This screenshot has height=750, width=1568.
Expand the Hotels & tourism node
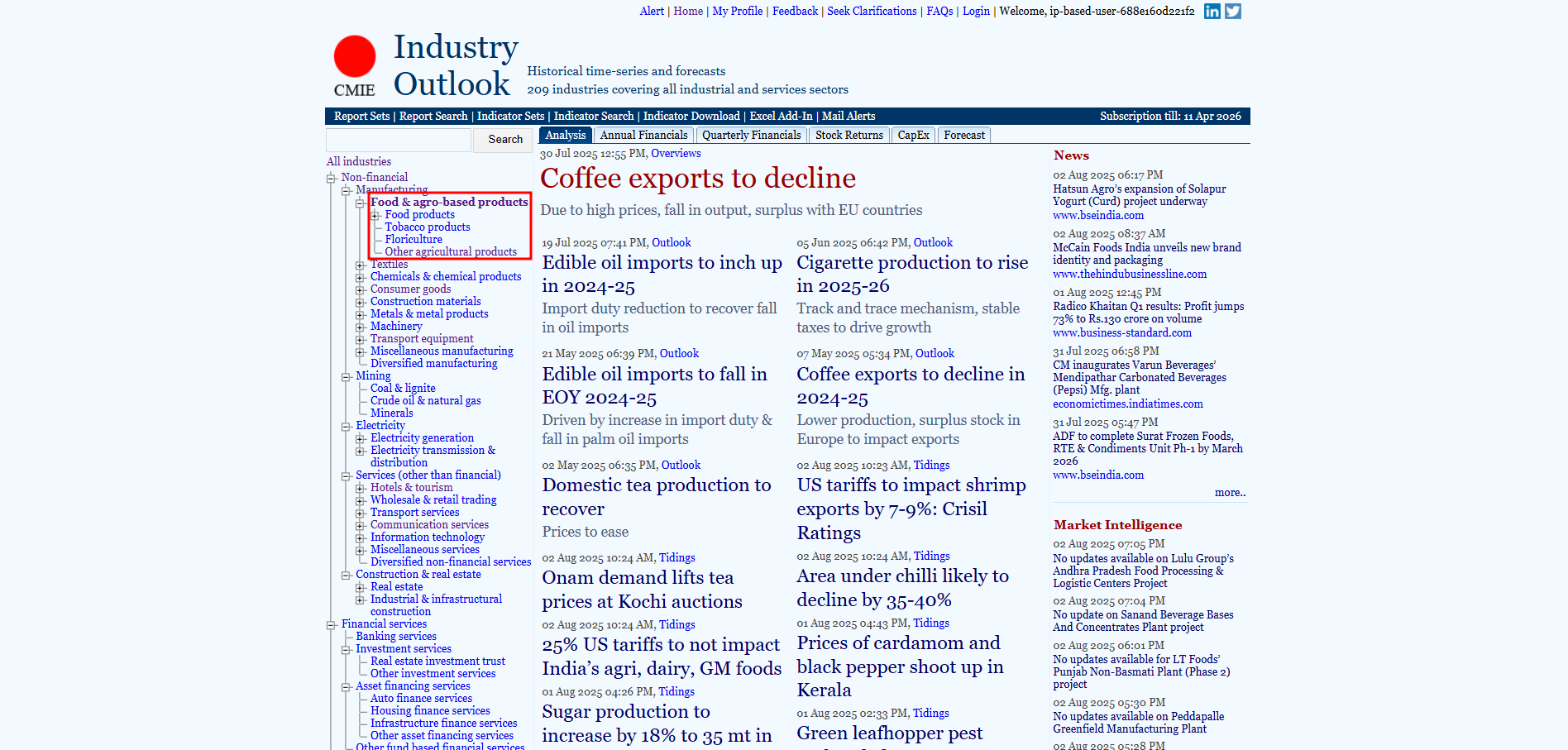[361, 489]
